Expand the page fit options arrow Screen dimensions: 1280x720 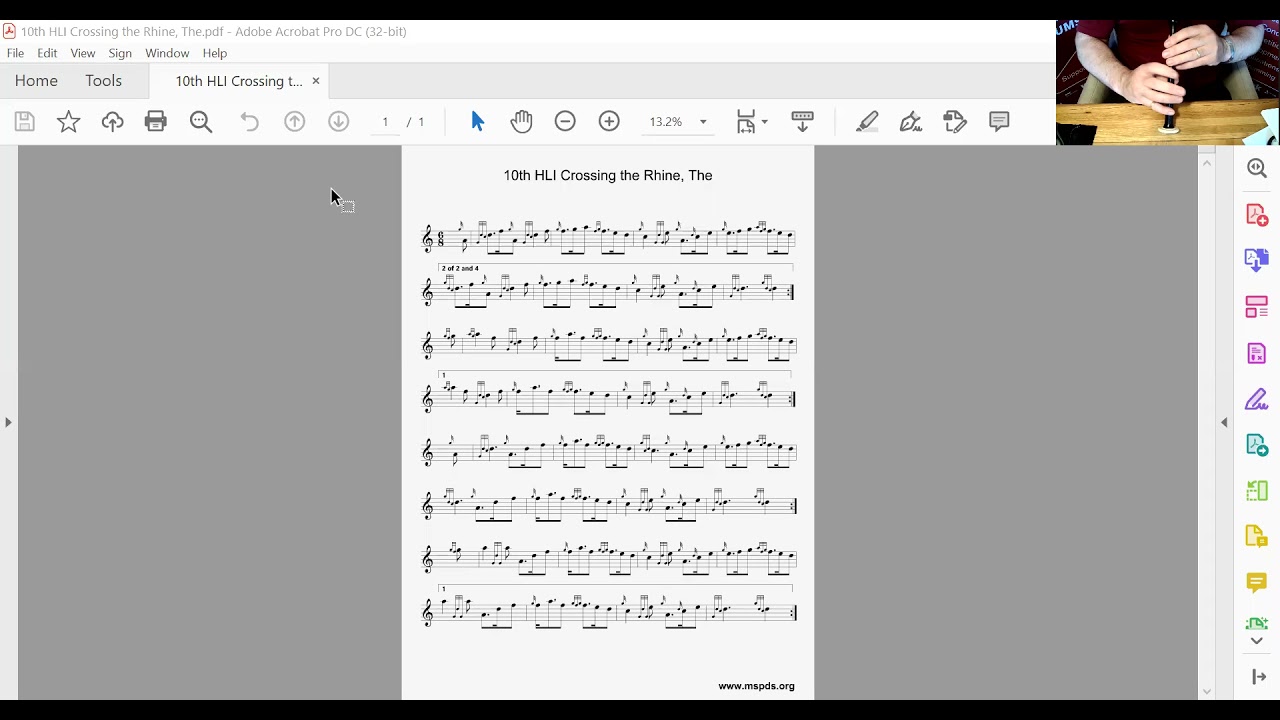(765, 121)
